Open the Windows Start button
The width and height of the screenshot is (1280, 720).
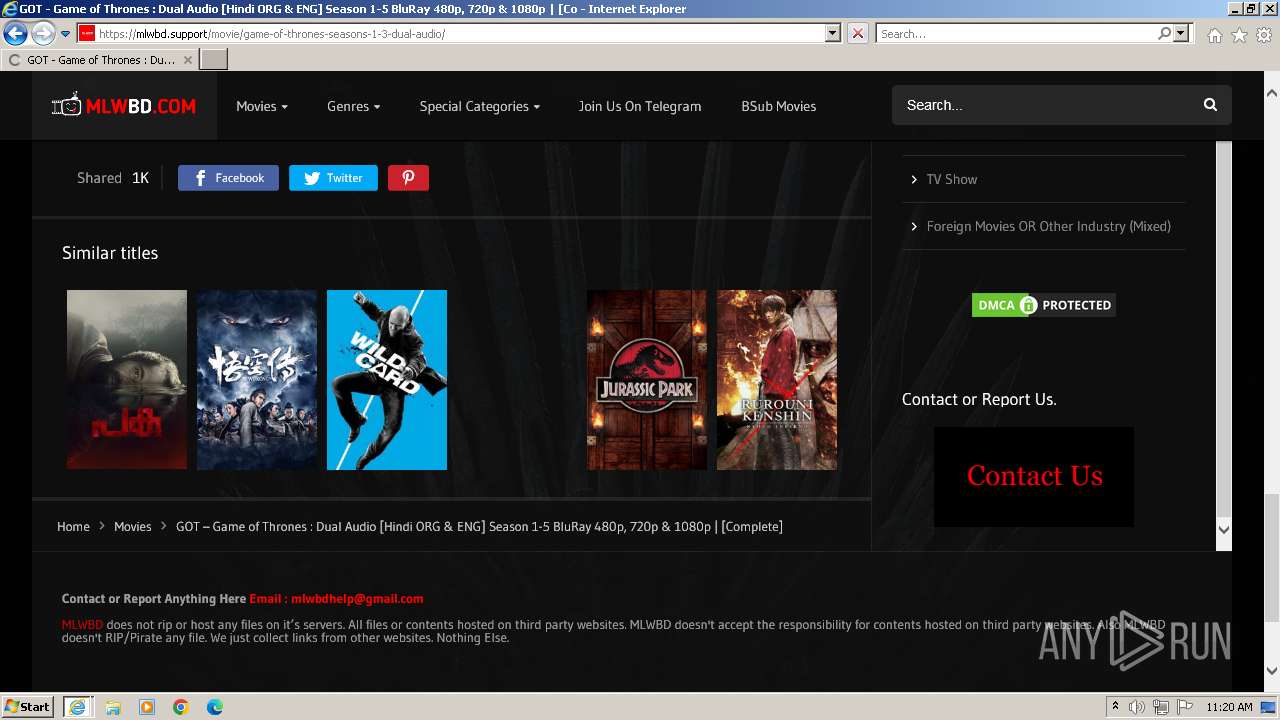point(28,706)
